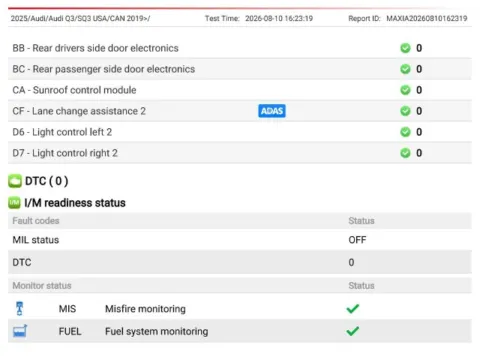Click green status check for BB rear drivers door
The image size is (480, 360).
(405, 48)
